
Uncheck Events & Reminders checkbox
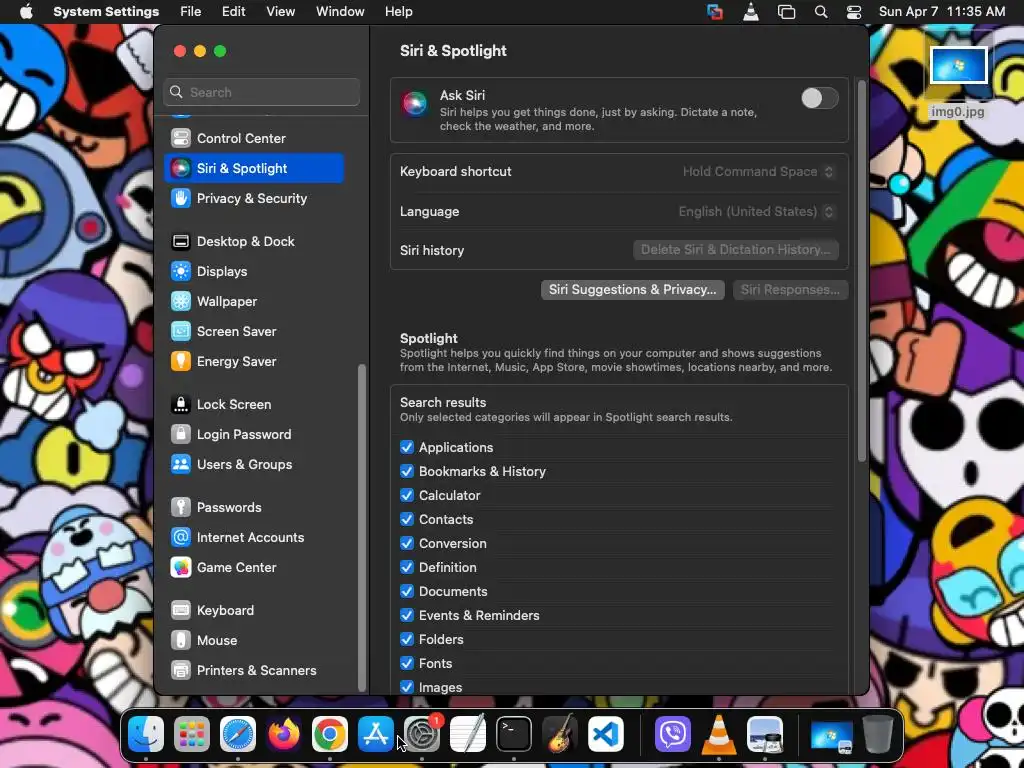click(407, 615)
